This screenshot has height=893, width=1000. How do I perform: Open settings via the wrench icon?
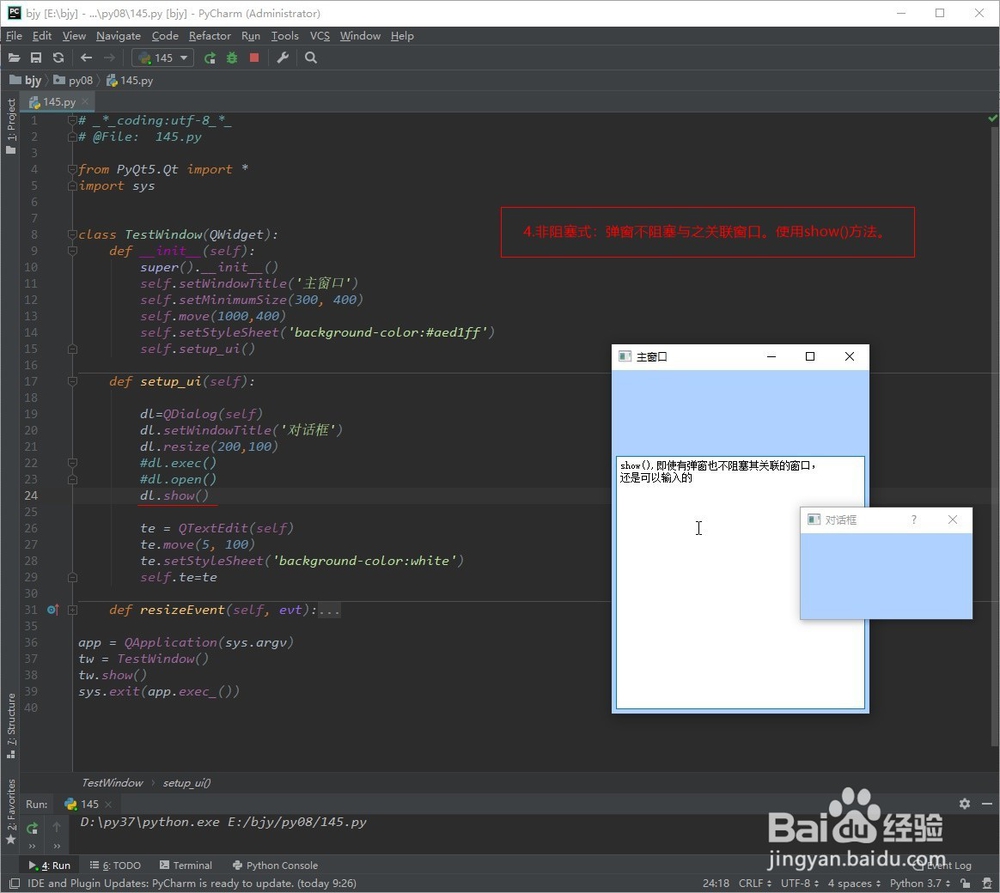point(283,57)
